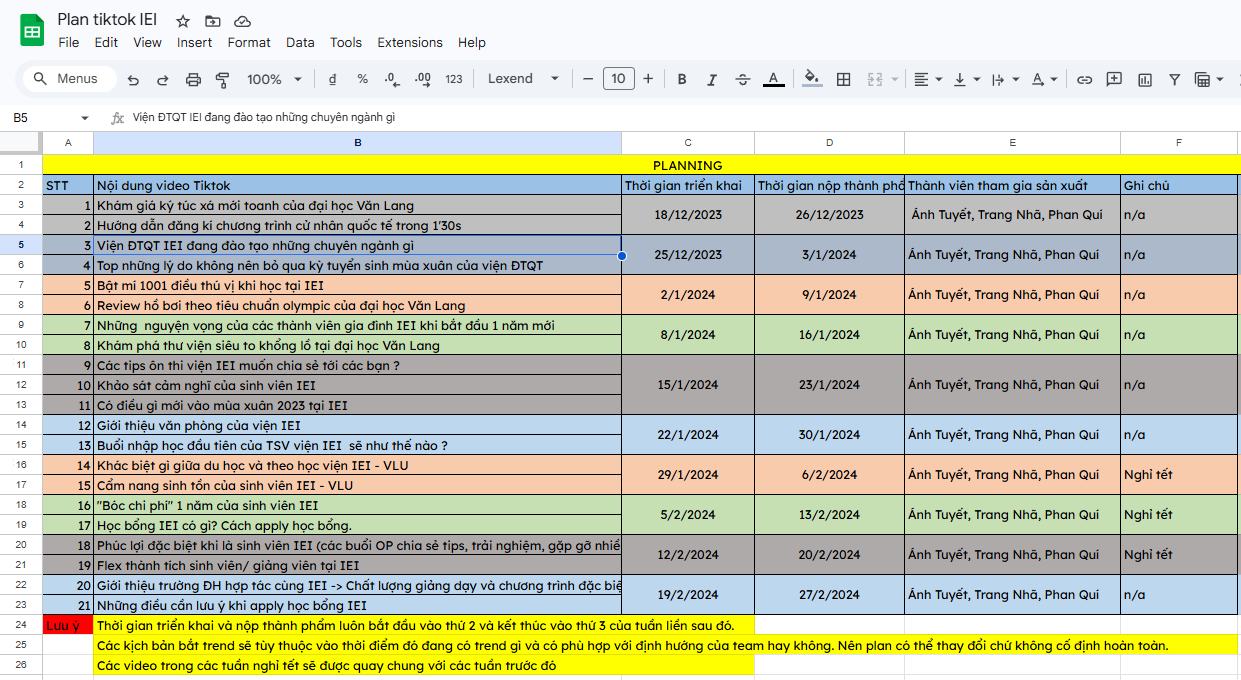Image resolution: width=1241 pixels, height=680 pixels.
Task: Click the Create a filter funnel icon
Action: pos(1174,79)
